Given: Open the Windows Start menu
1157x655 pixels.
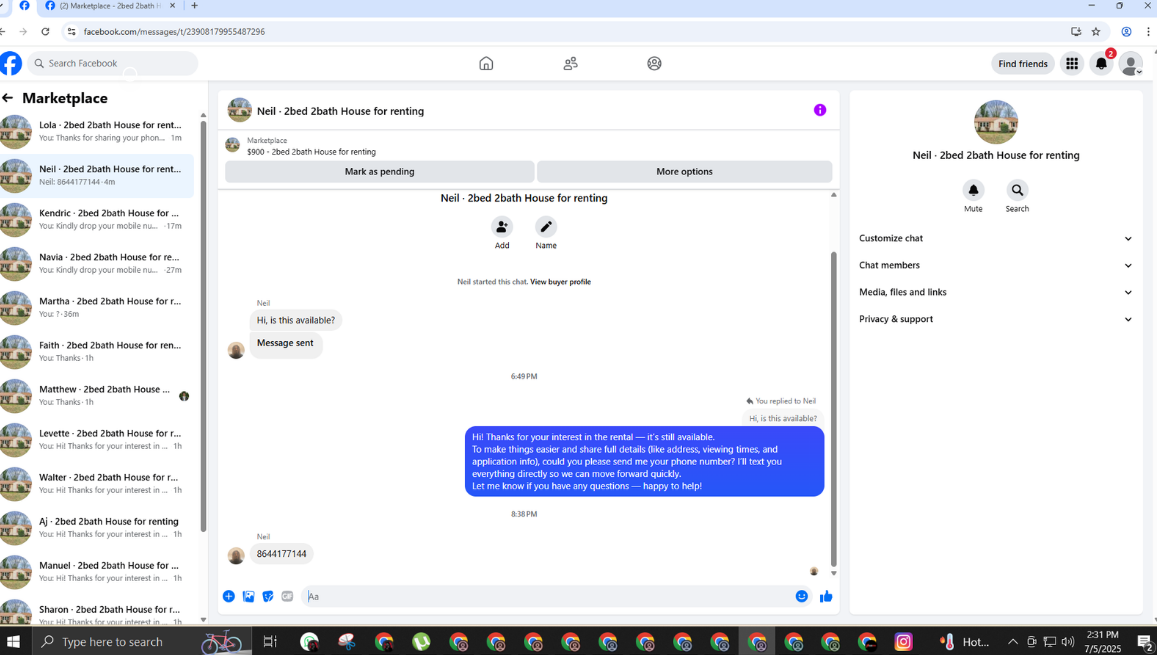Looking at the screenshot, I should coord(13,642).
